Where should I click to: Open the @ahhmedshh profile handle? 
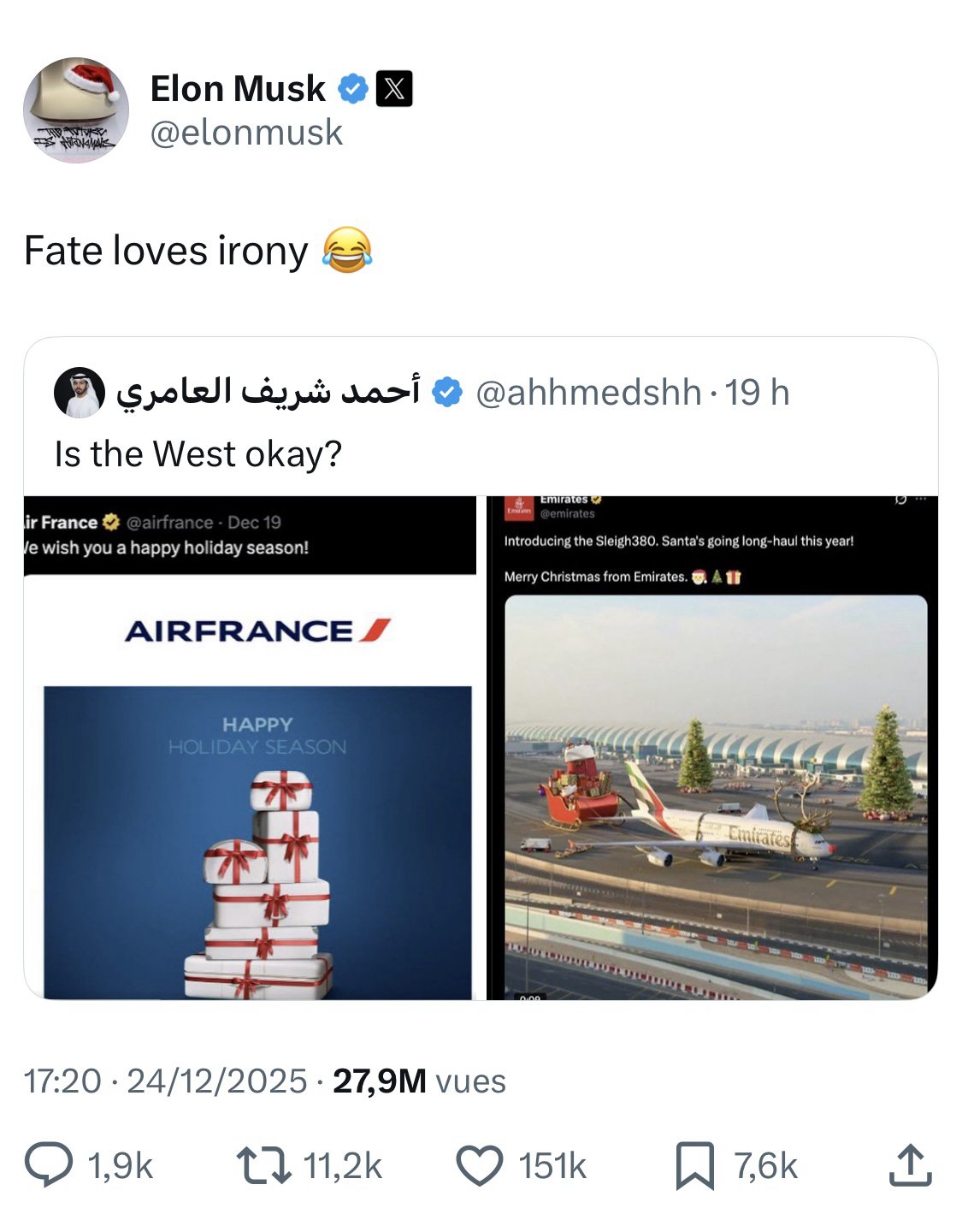coord(587,393)
